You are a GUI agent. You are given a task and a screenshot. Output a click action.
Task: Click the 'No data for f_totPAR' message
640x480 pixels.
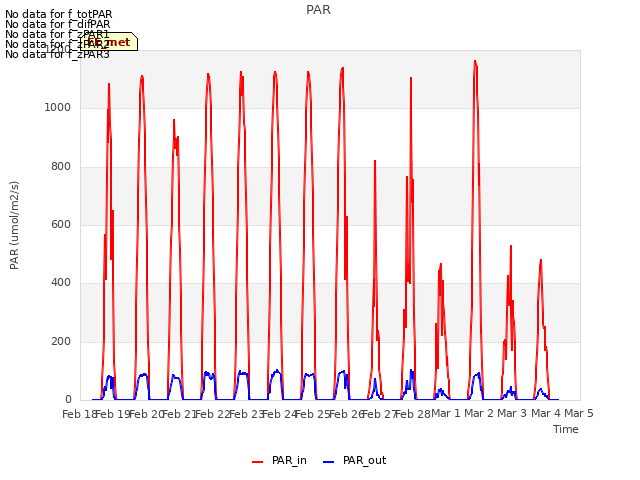point(58,14)
